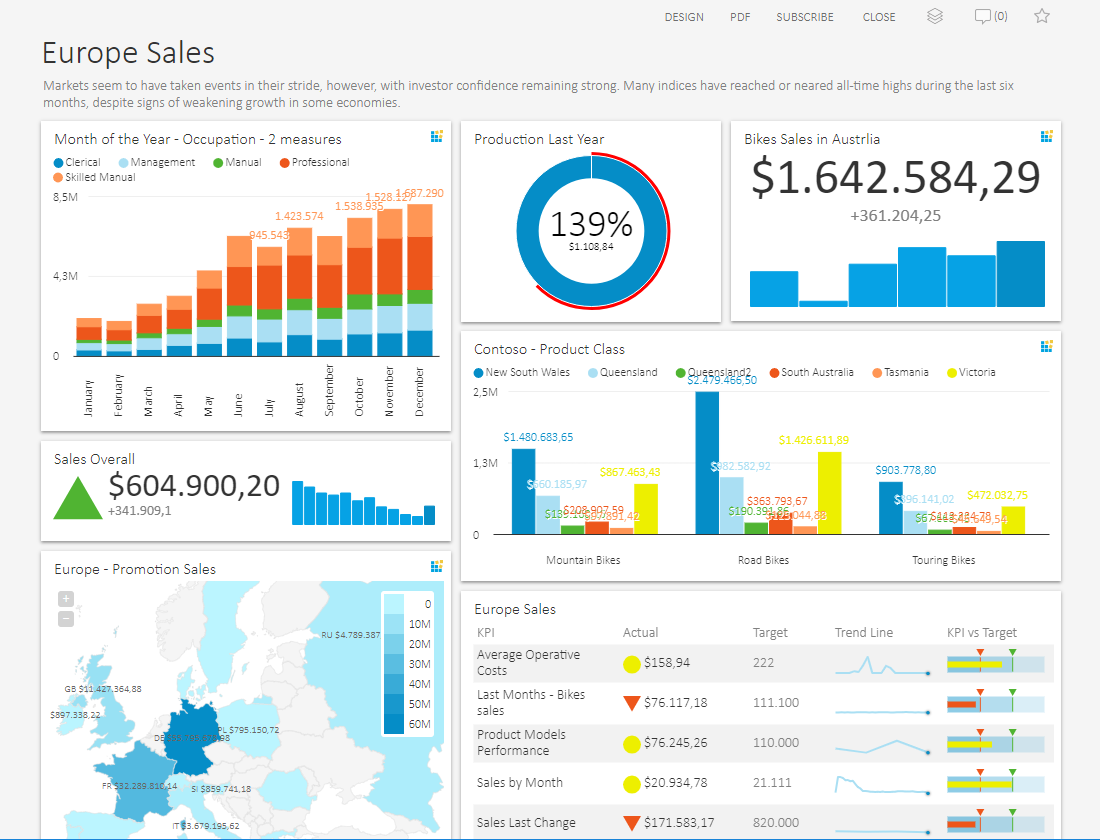Image resolution: width=1100 pixels, height=840 pixels.
Task: Toggle Management legend item in occupation chart
Action: 157,162
